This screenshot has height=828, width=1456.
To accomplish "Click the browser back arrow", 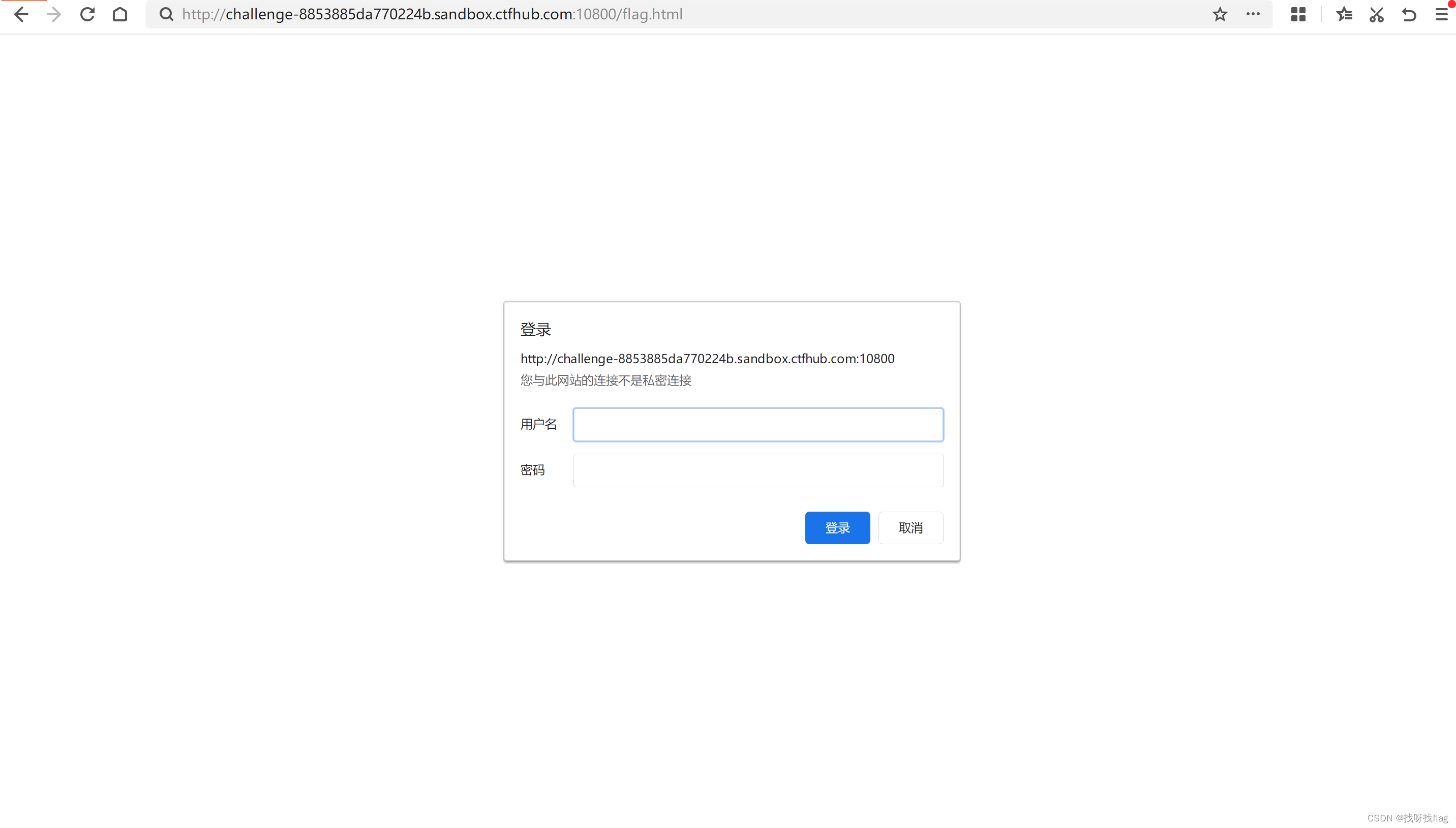I will tap(21, 14).
